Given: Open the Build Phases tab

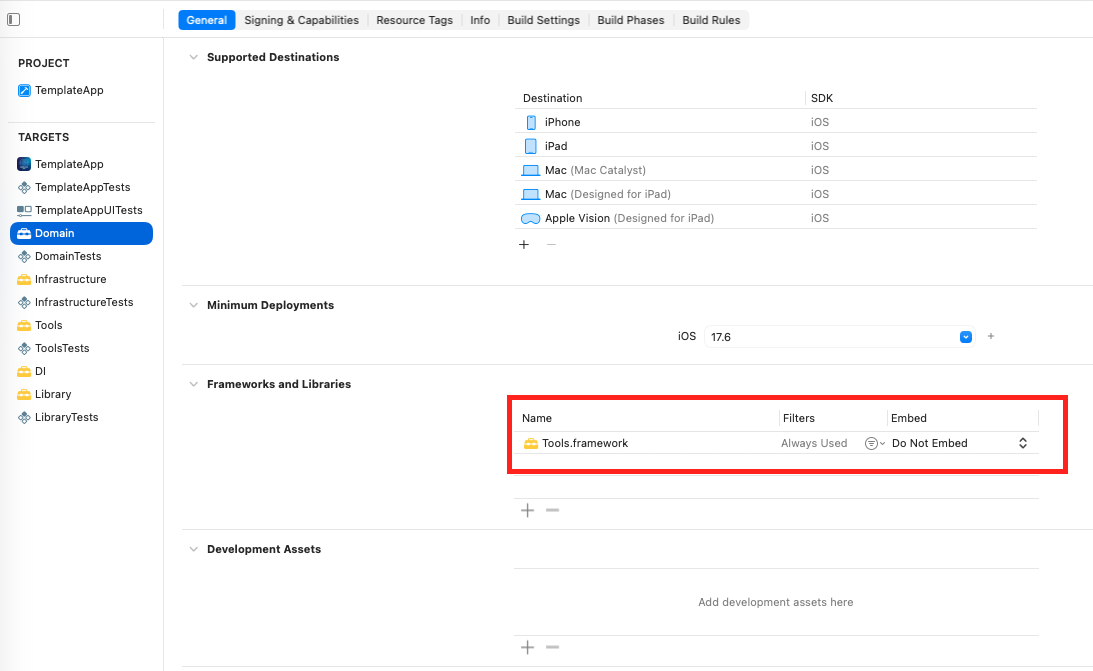Looking at the screenshot, I should [630, 20].
